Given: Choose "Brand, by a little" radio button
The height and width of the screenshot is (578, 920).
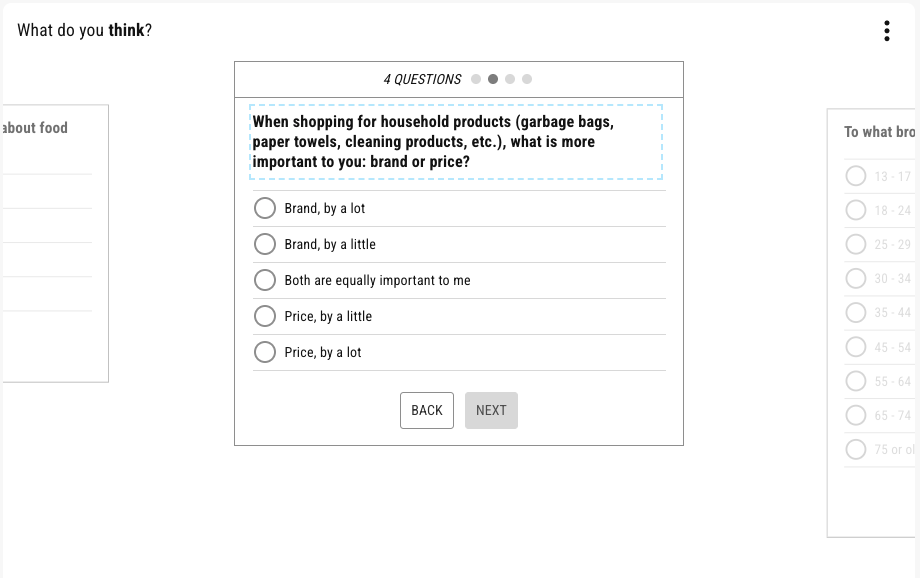Looking at the screenshot, I should click(x=265, y=244).
